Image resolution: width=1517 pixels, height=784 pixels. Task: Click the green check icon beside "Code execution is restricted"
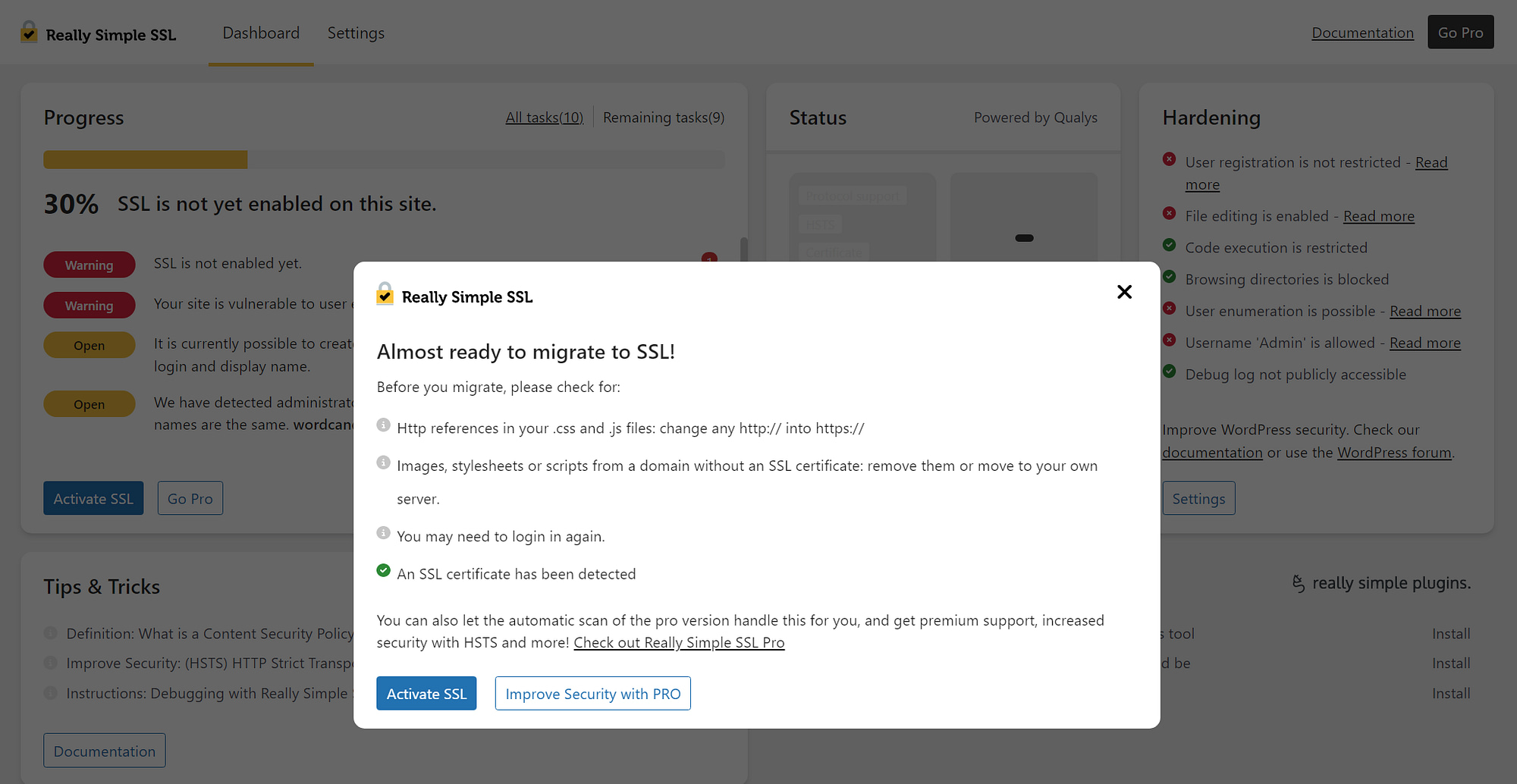pyautogui.click(x=1168, y=245)
